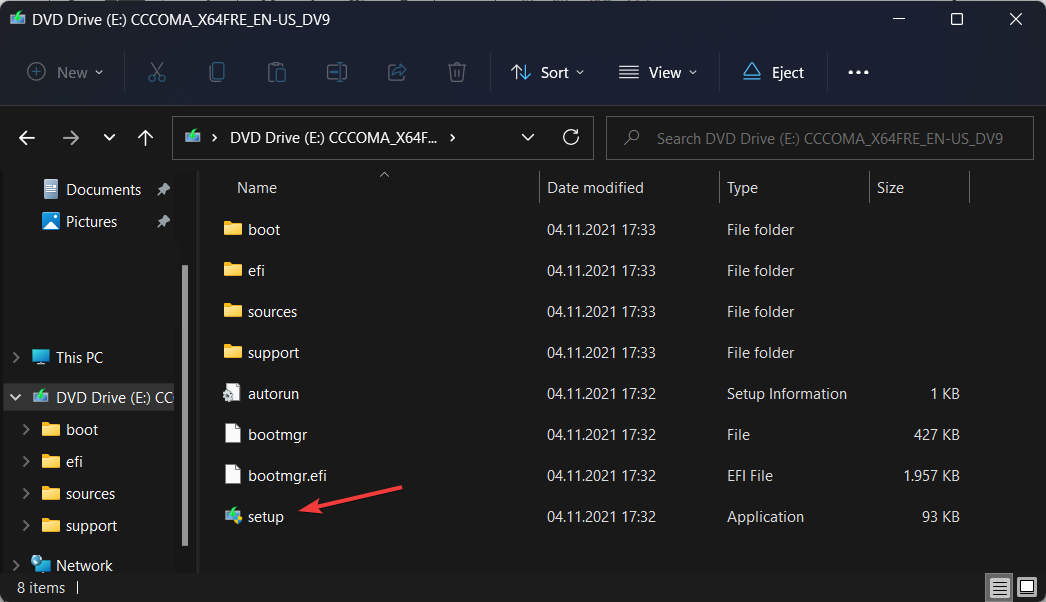
Task: Click the Copy icon in toolbar
Action: [x=217, y=72]
